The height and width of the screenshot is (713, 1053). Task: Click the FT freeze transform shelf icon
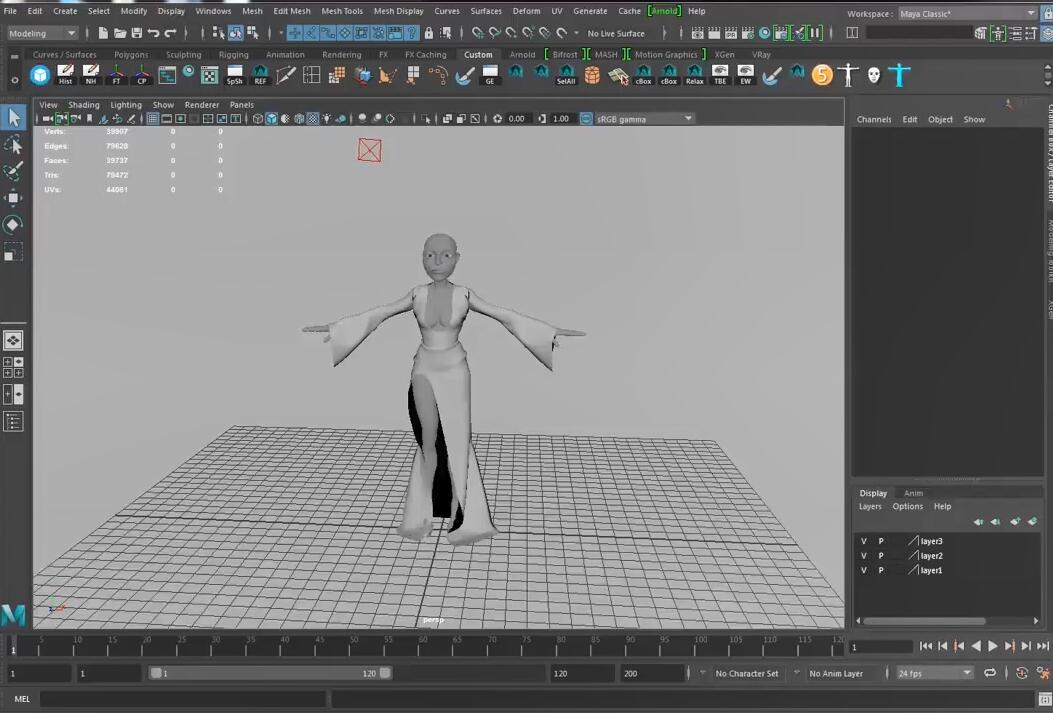[116, 75]
